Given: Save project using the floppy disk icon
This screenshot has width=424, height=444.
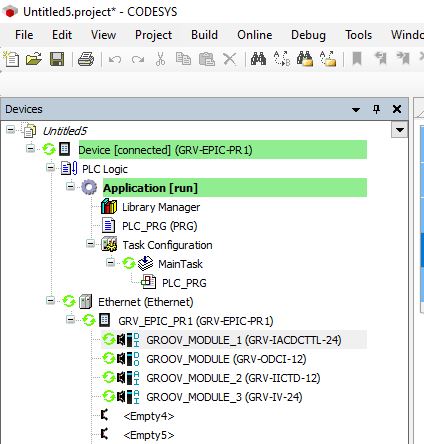Looking at the screenshot, I should [57, 60].
